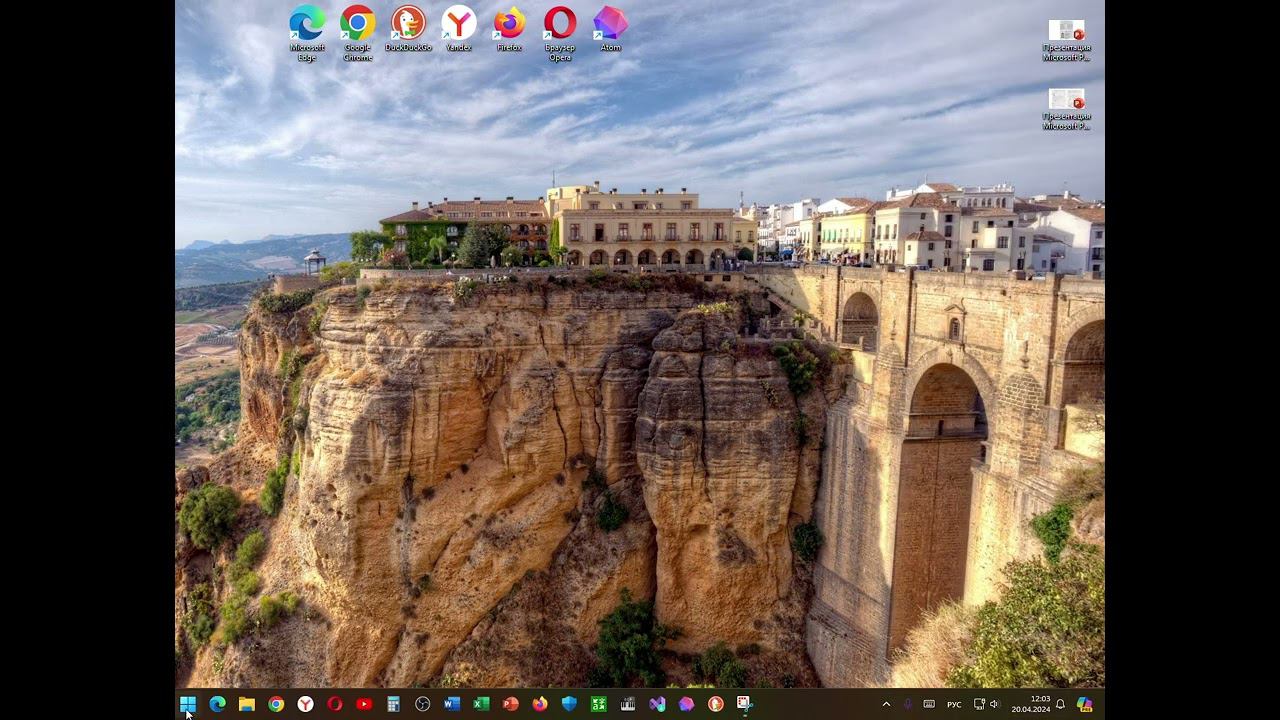The height and width of the screenshot is (720, 1280).
Task: Open Calculator from the taskbar
Action: tap(393, 704)
